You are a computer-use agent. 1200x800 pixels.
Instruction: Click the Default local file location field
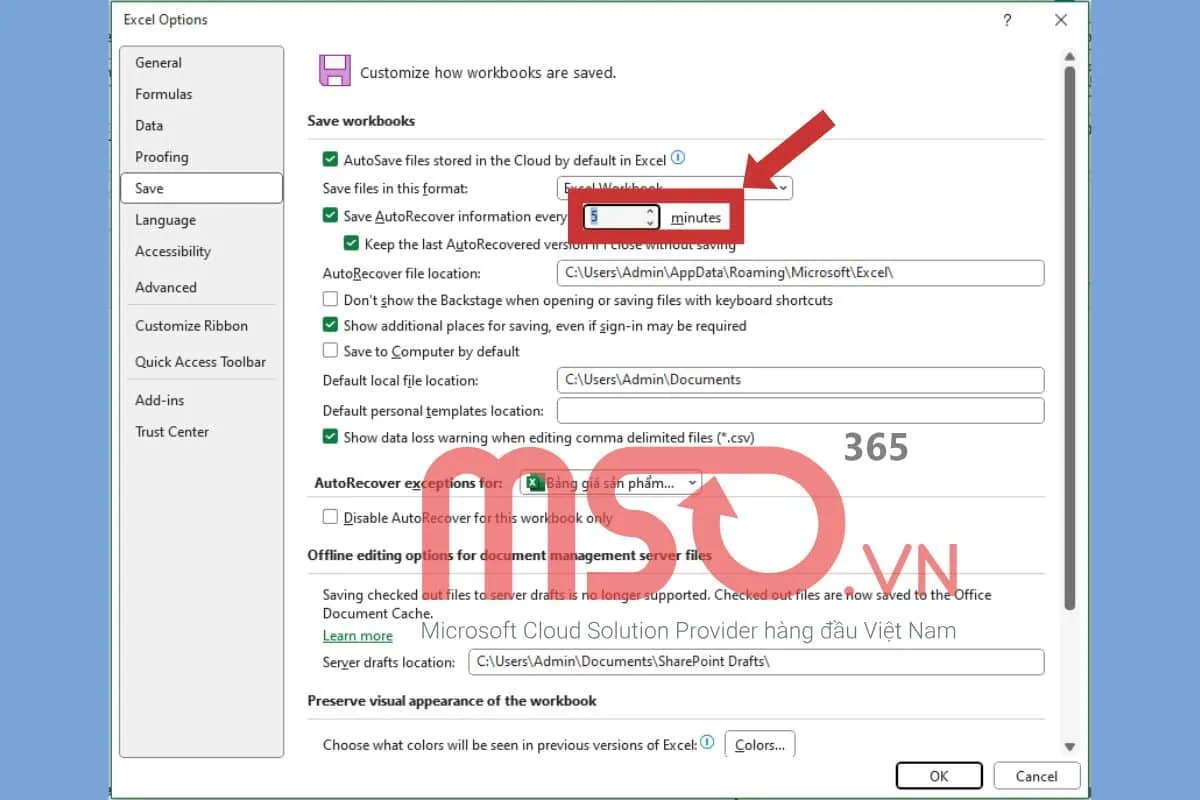(x=799, y=380)
